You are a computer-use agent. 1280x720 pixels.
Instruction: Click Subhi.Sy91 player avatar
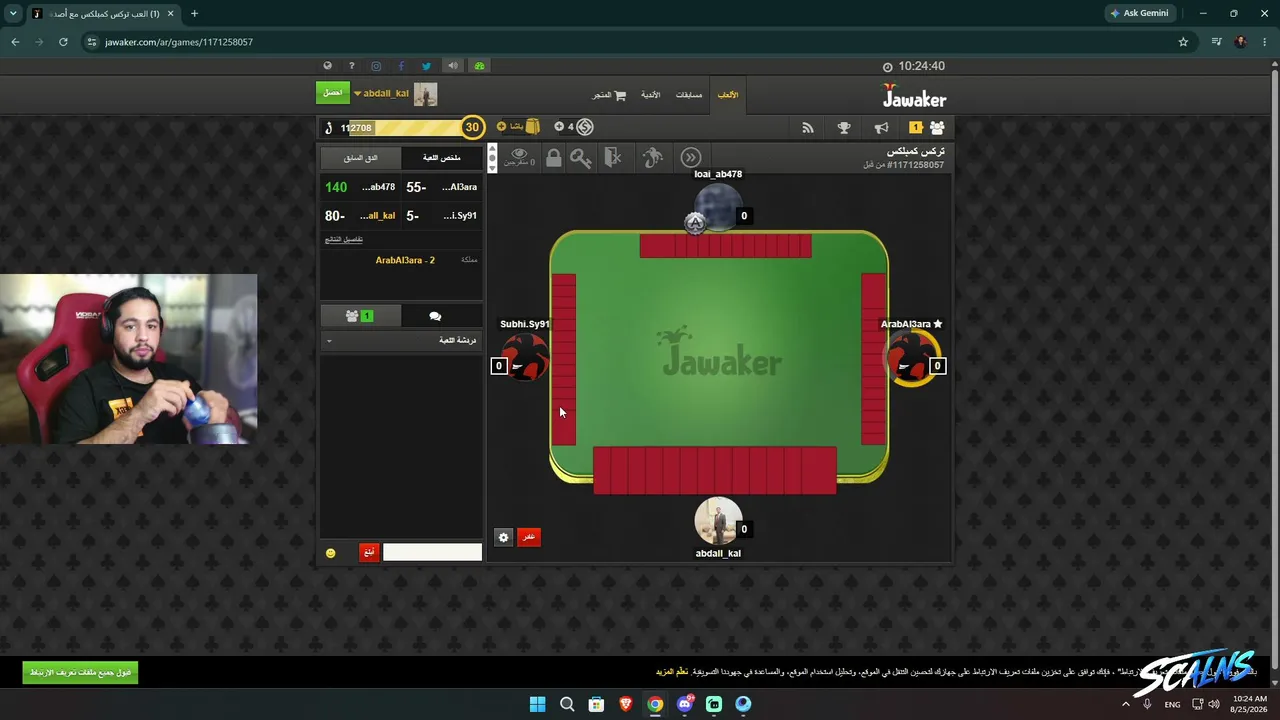click(524, 357)
